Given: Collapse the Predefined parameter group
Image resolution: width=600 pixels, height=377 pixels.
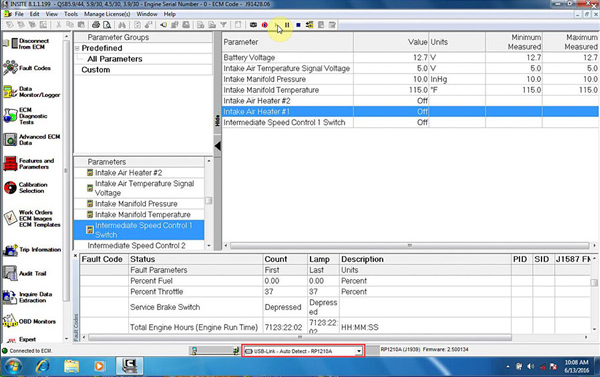Looking at the screenshot, I should [x=77, y=48].
